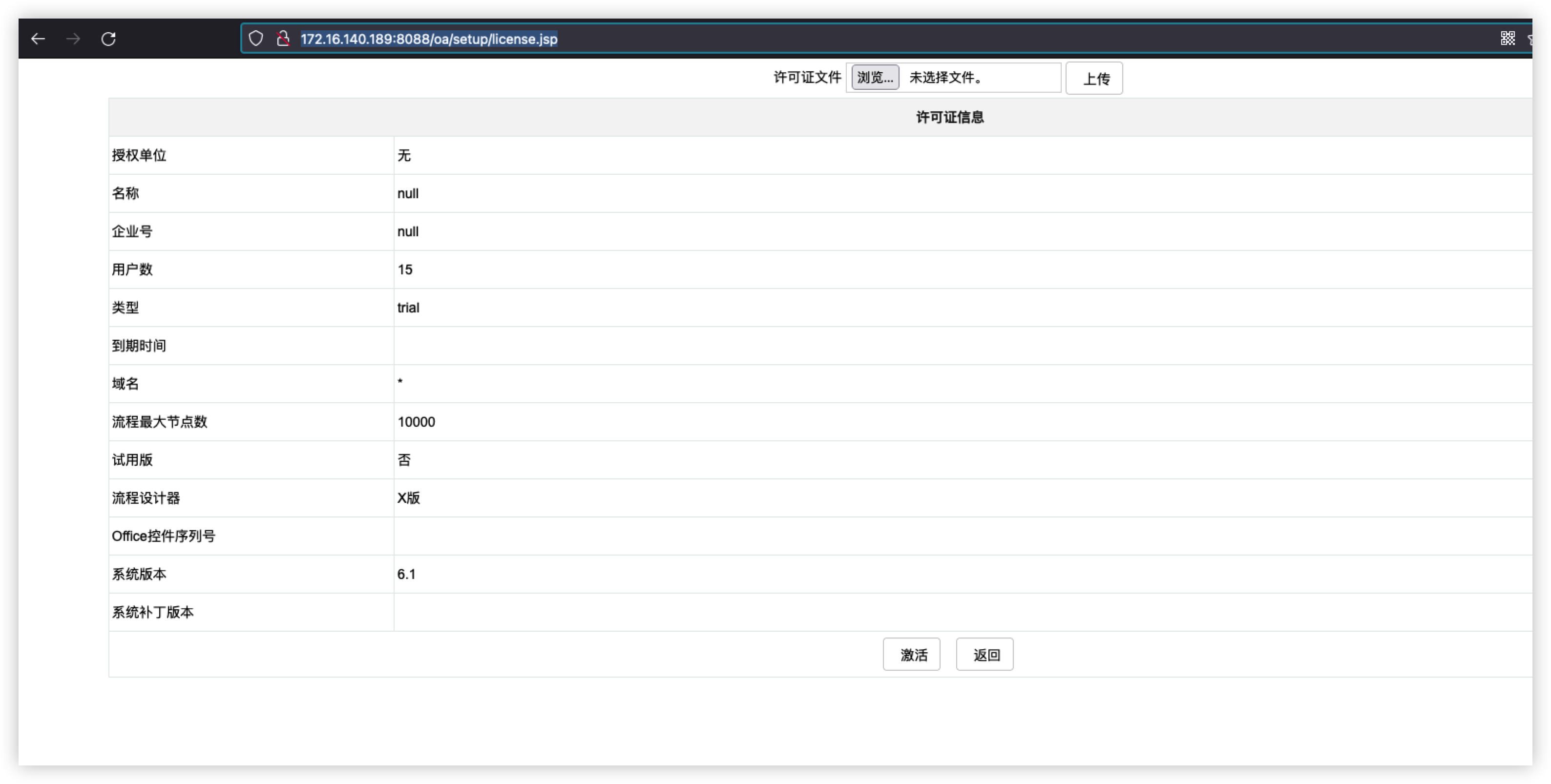Click the browser forward arrow

[x=73, y=39]
